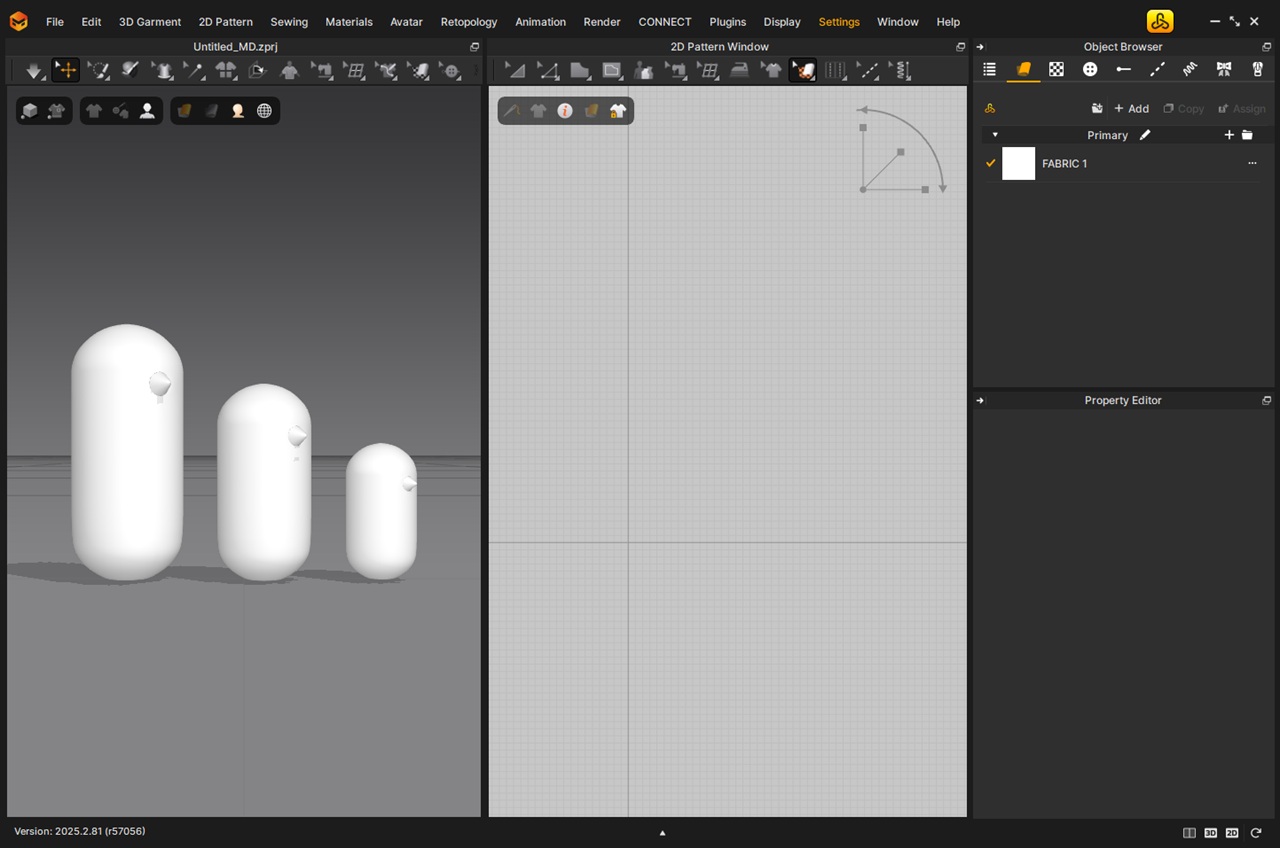Image resolution: width=1280 pixels, height=848 pixels.
Task: Open FABRIC 1 more options menu
Action: pos(1252,163)
